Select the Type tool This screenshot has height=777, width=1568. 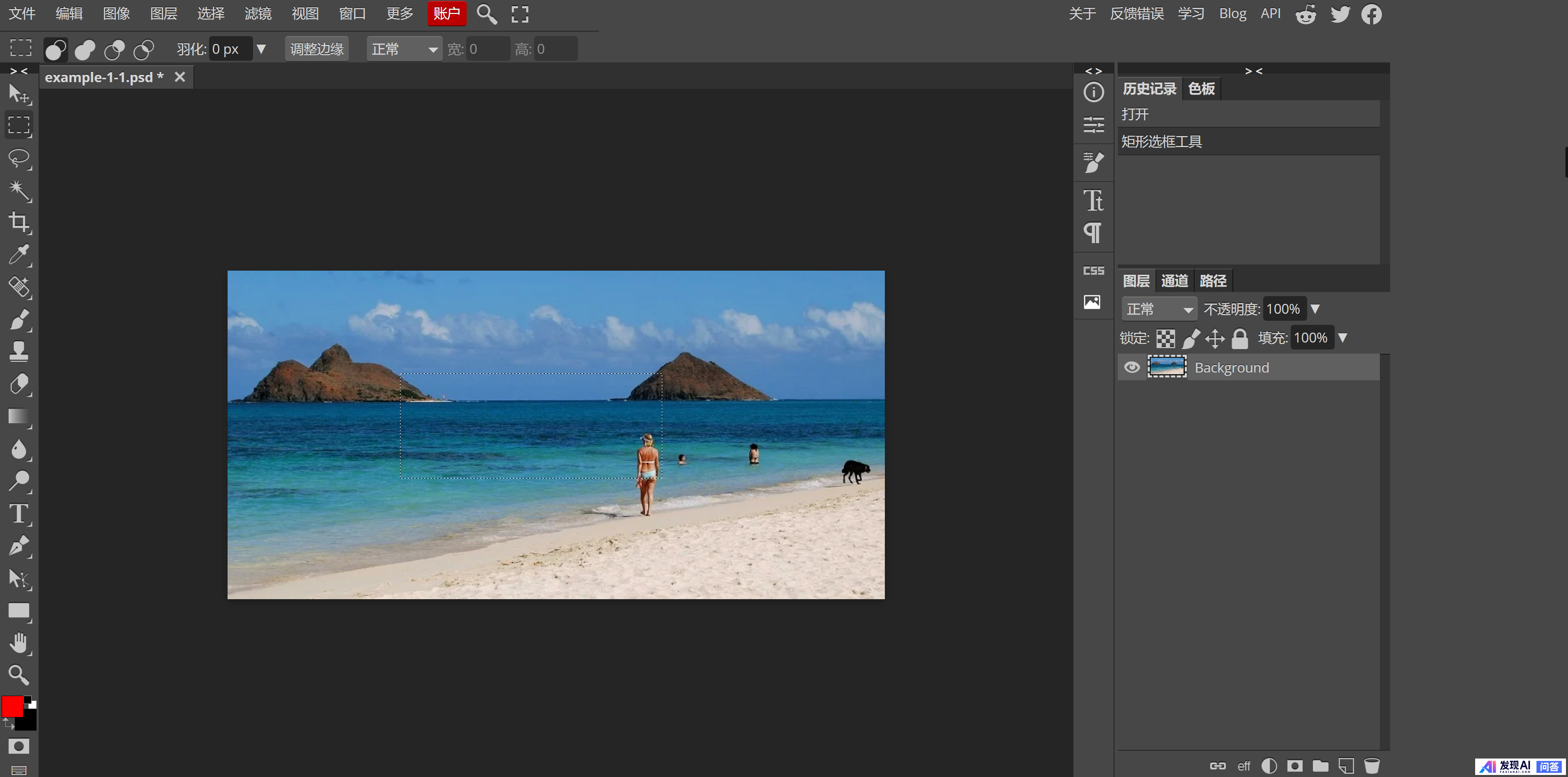tap(19, 514)
